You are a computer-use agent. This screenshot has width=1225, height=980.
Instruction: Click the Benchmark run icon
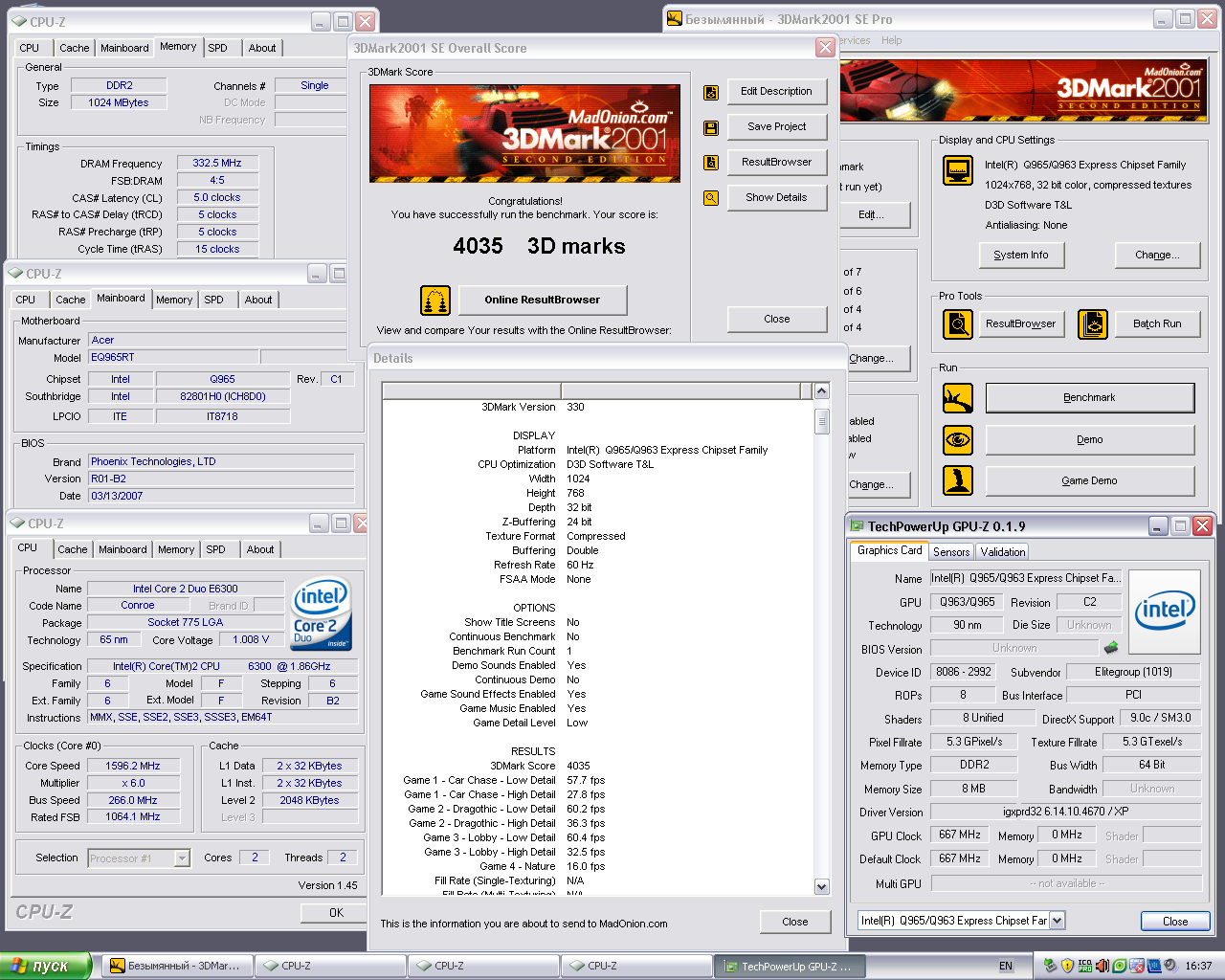tap(958, 398)
